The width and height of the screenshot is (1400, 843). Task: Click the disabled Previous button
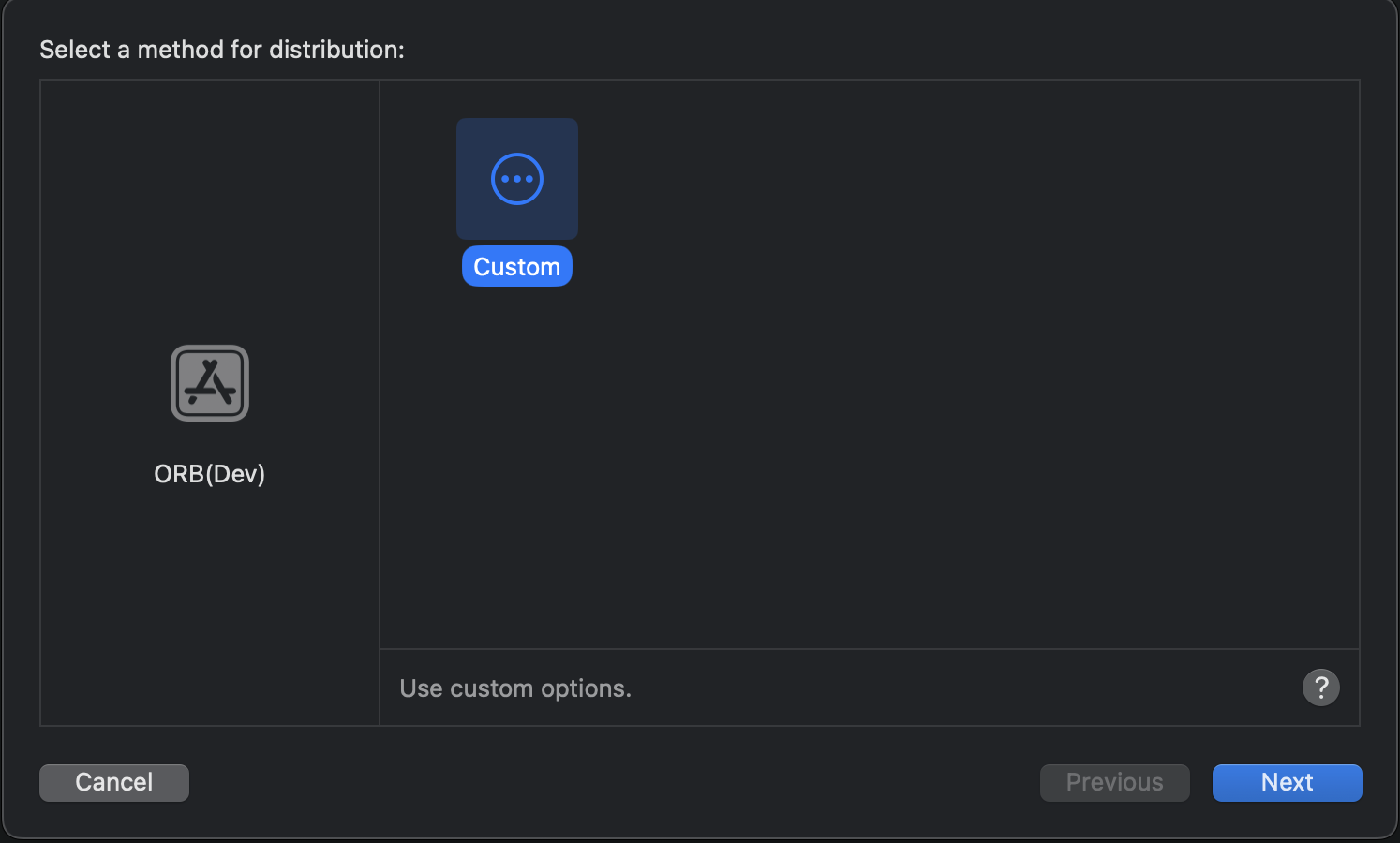1114,782
